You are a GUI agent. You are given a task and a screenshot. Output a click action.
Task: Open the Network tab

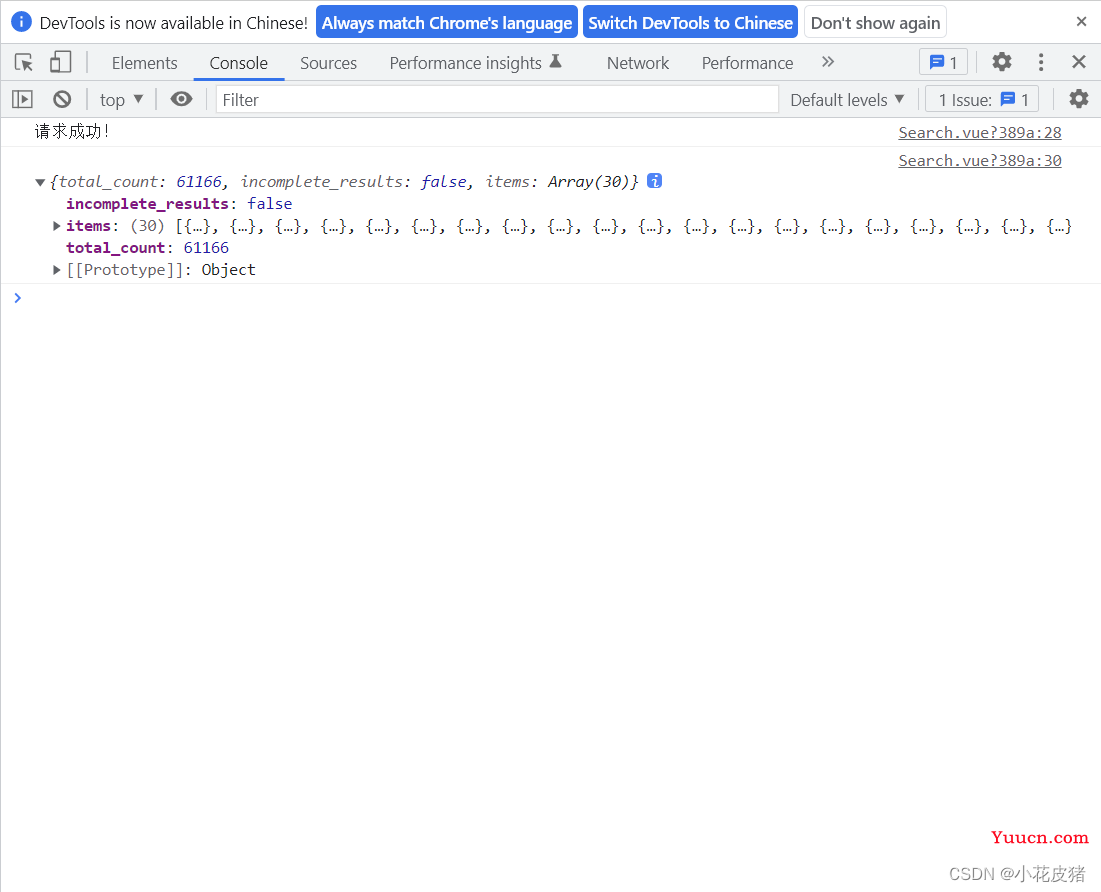click(x=638, y=63)
